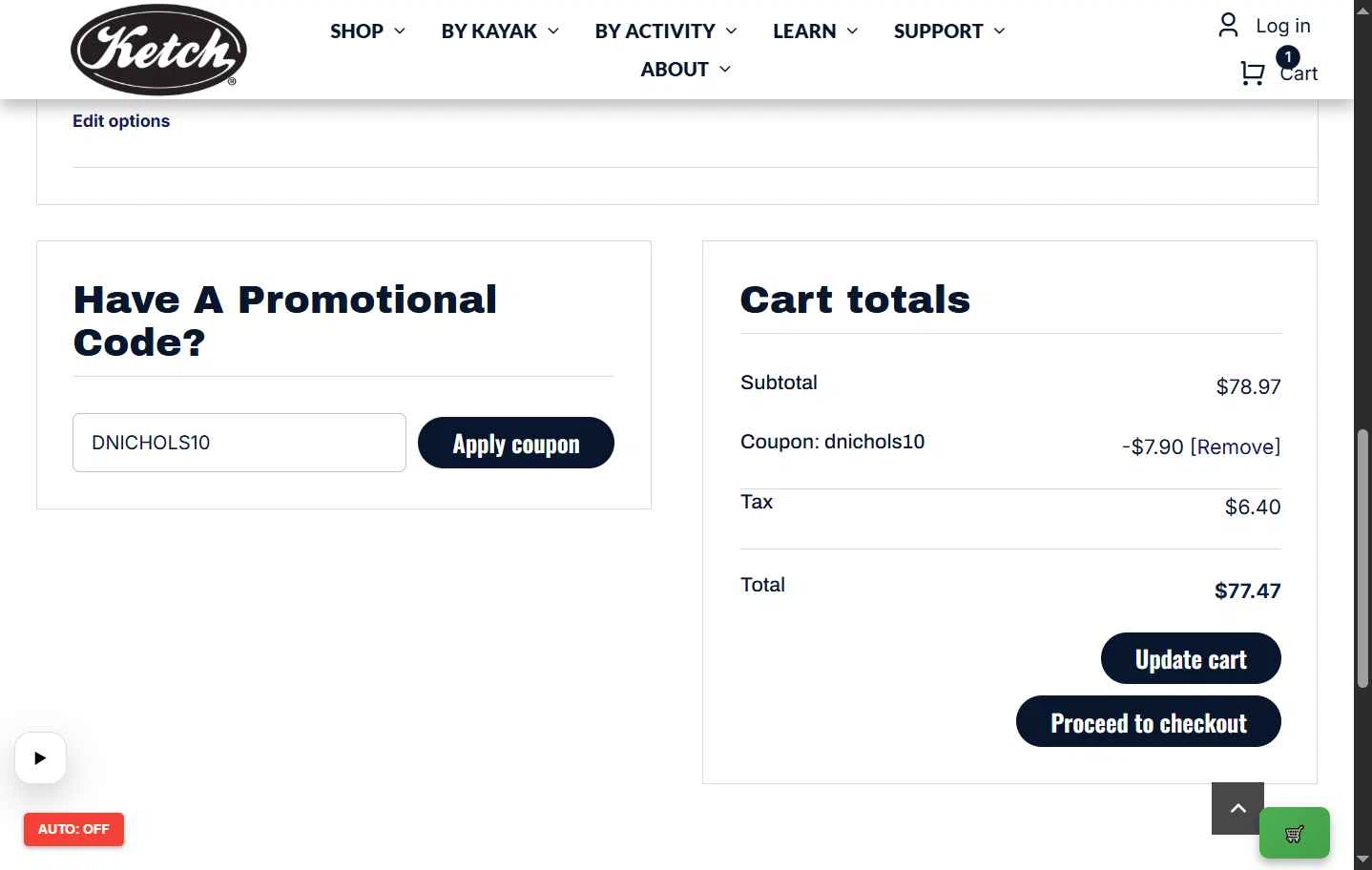Click the back-to-top arrow button

[x=1237, y=808]
